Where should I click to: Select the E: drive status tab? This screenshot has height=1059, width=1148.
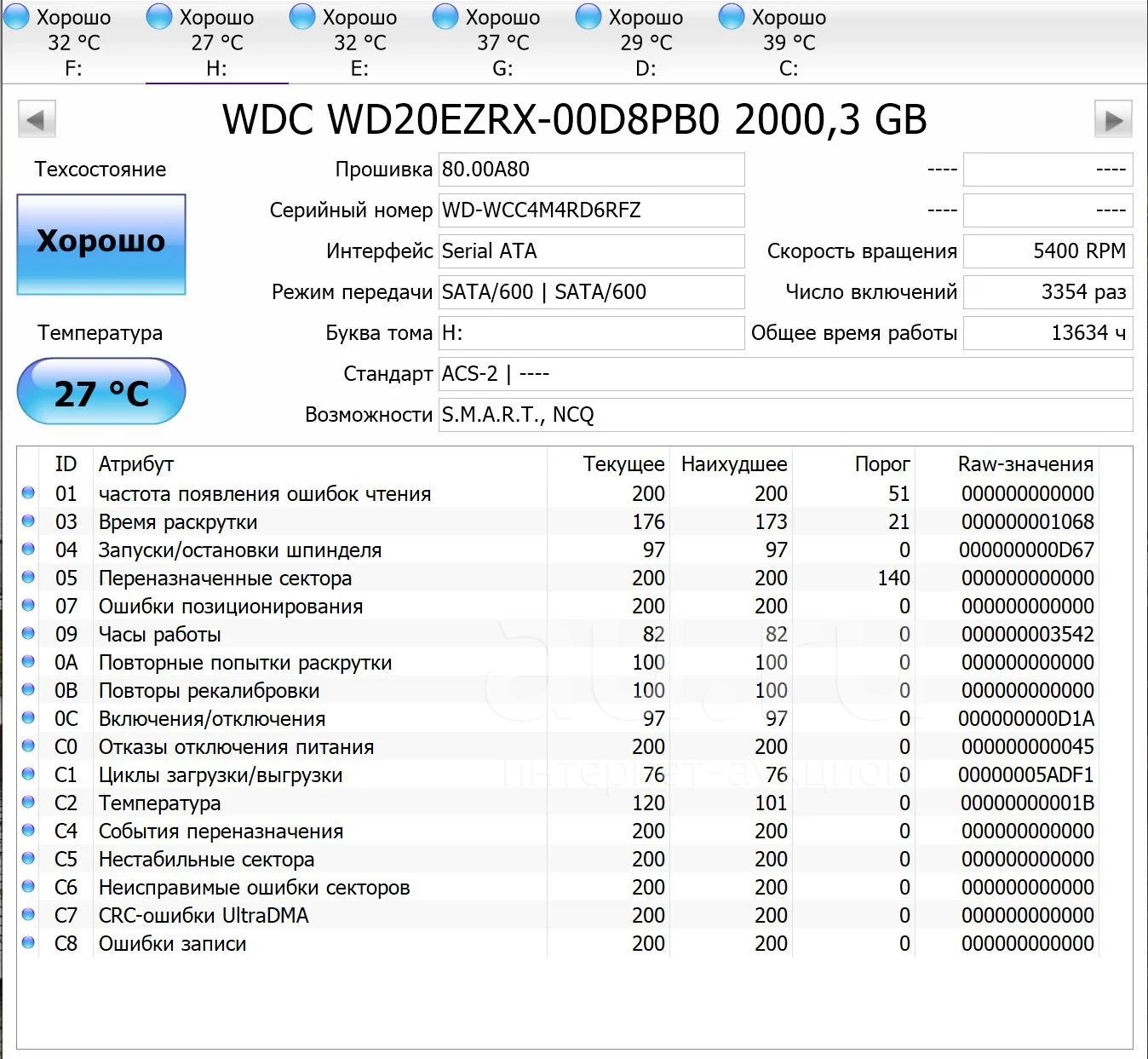pyautogui.click(x=360, y=43)
